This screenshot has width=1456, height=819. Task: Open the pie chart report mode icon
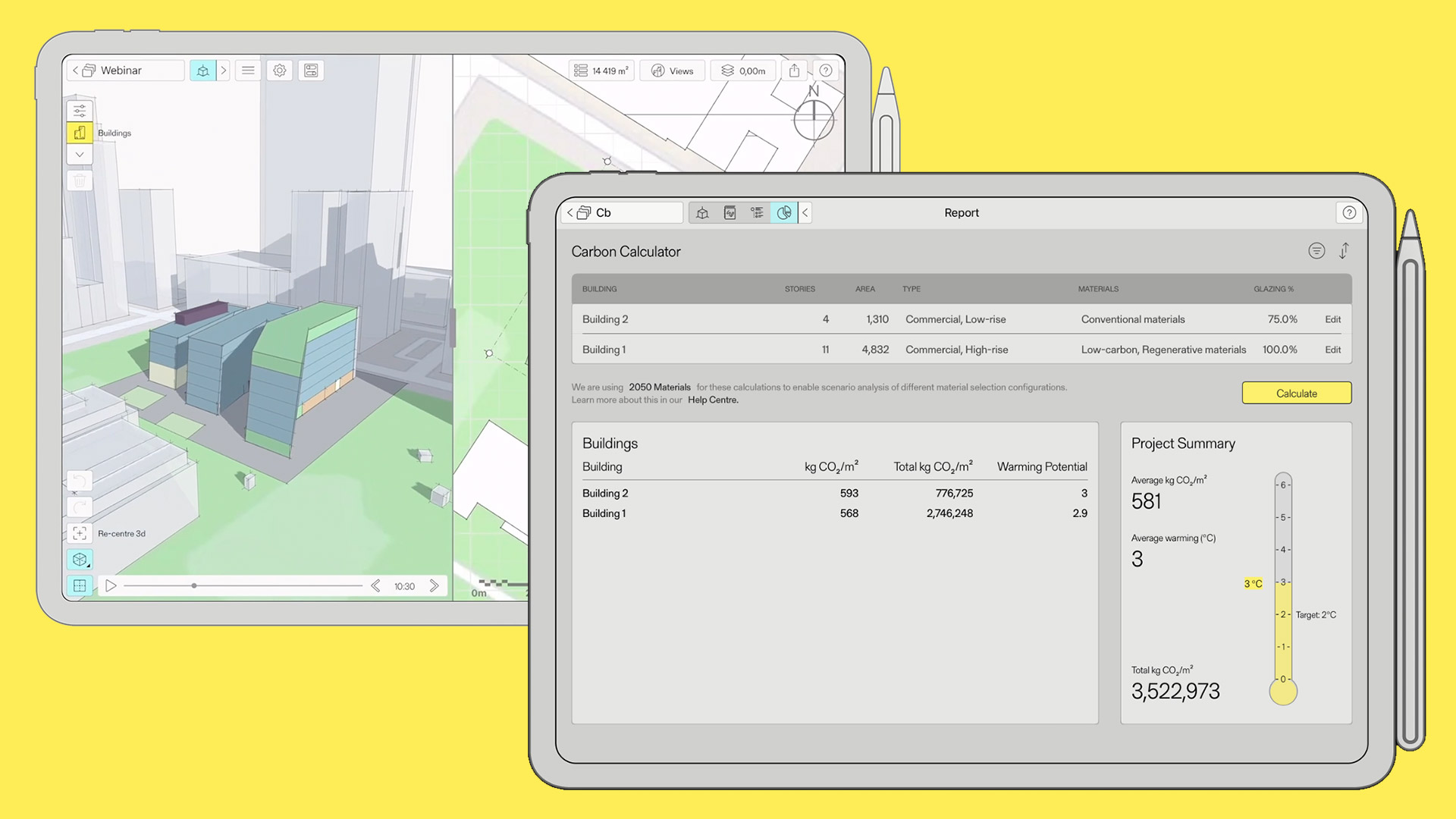pyautogui.click(x=784, y=213)
